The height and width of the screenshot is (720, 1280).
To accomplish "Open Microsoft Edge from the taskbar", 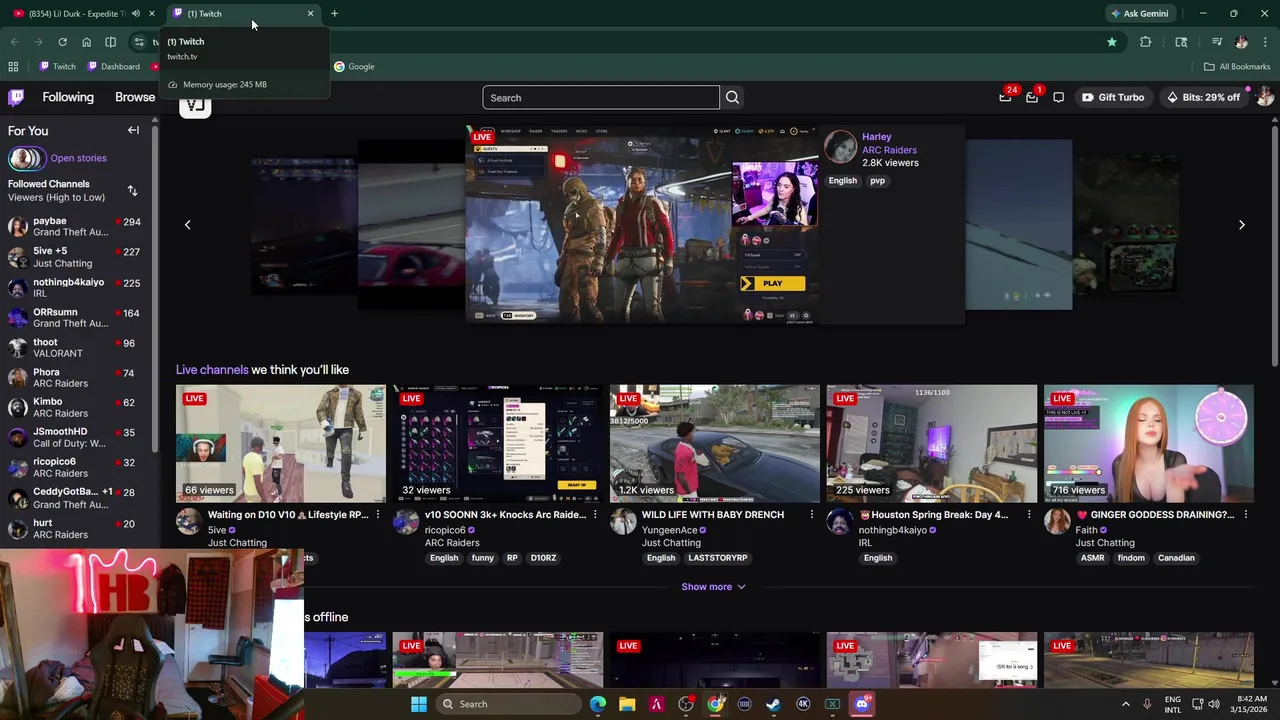I will (x=598, y=704).
